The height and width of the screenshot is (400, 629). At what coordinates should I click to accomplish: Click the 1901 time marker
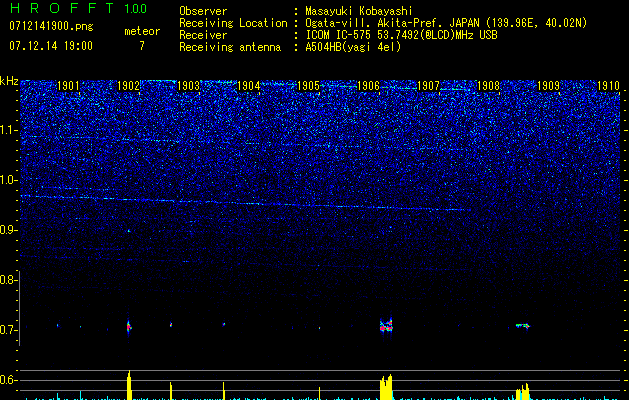coord(68,86)
